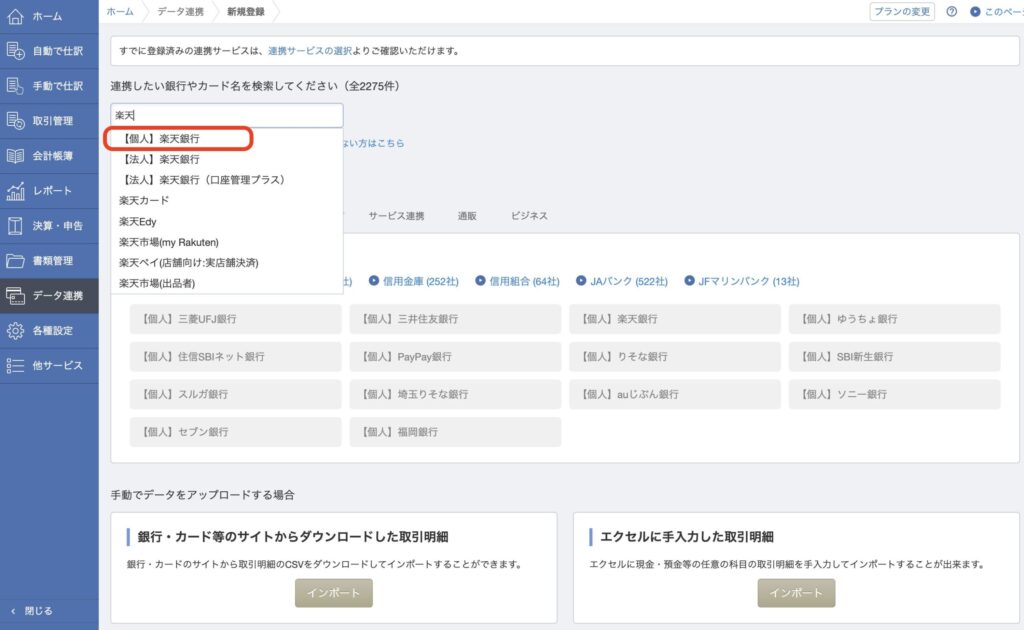Click the home icon in the sidebar
The image size is (1024, 630).
click(15, 16)
